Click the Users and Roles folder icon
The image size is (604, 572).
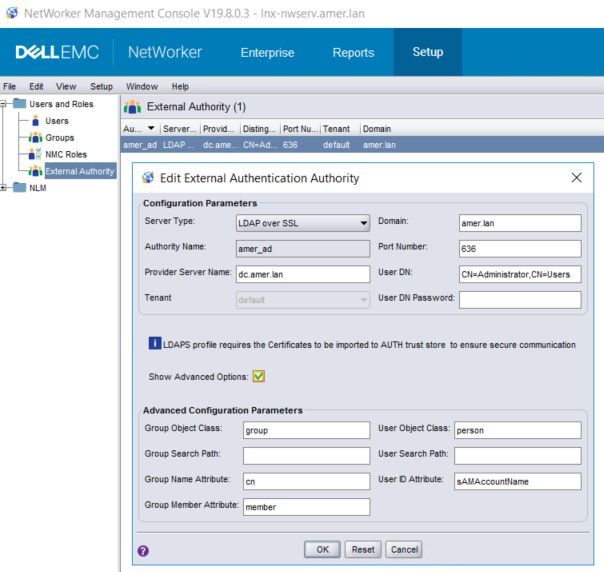pyautogui.click(x=19, y=104)
